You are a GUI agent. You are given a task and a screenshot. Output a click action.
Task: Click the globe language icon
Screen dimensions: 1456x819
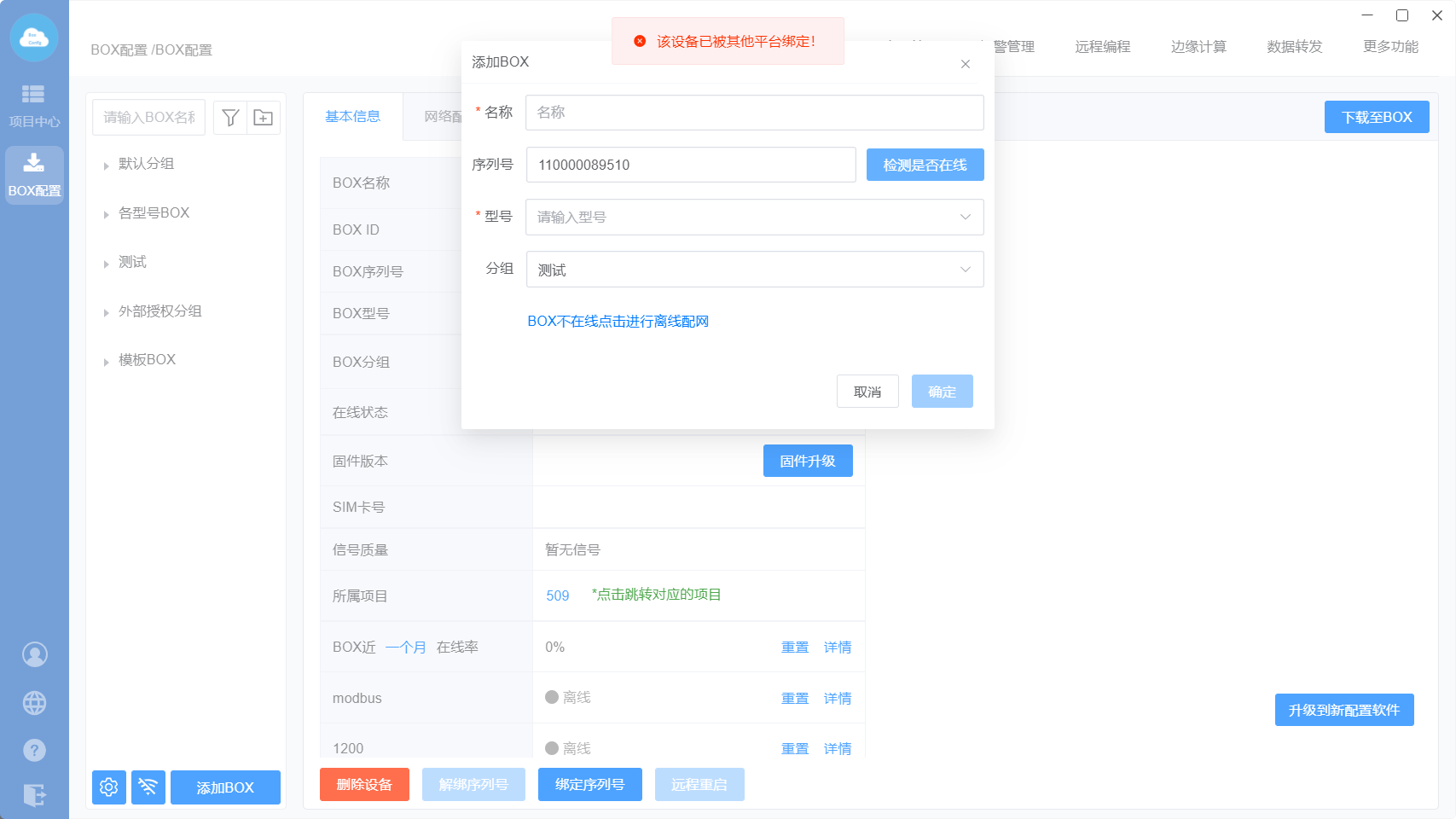coord(34,703)
